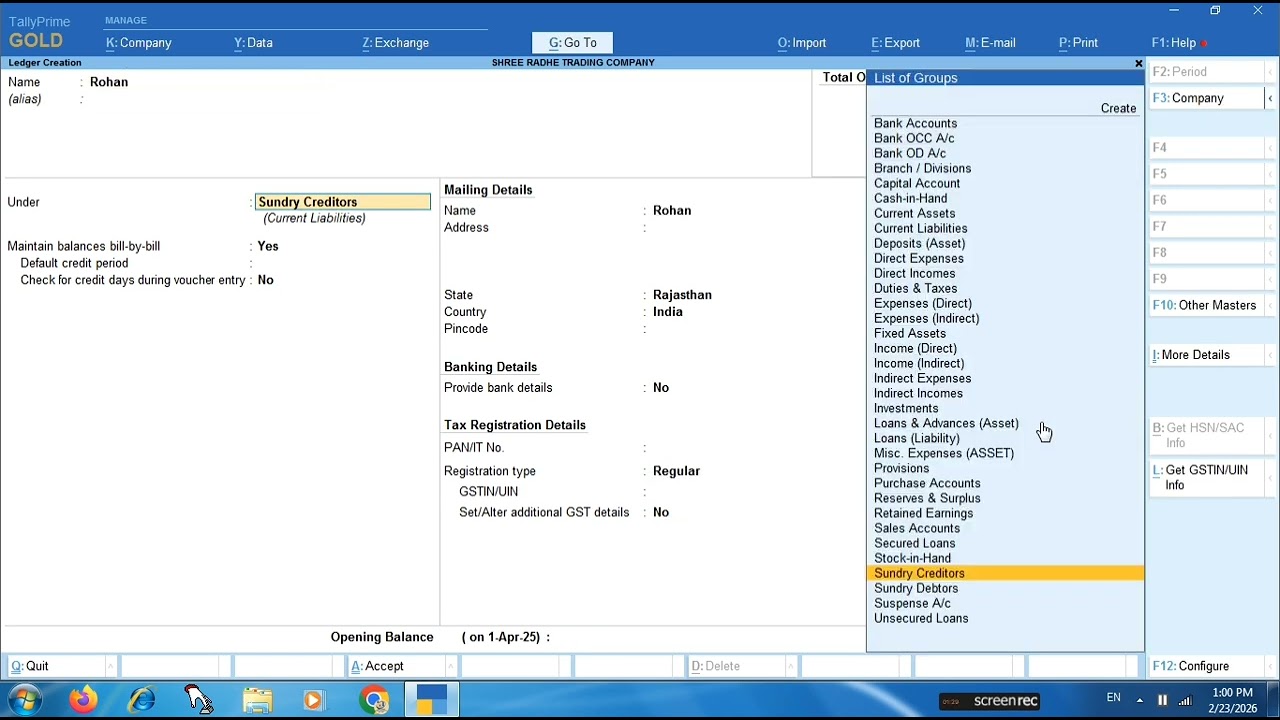
Task: Open File Explorer folder icon in taskbar
Action: pos(257,700)
